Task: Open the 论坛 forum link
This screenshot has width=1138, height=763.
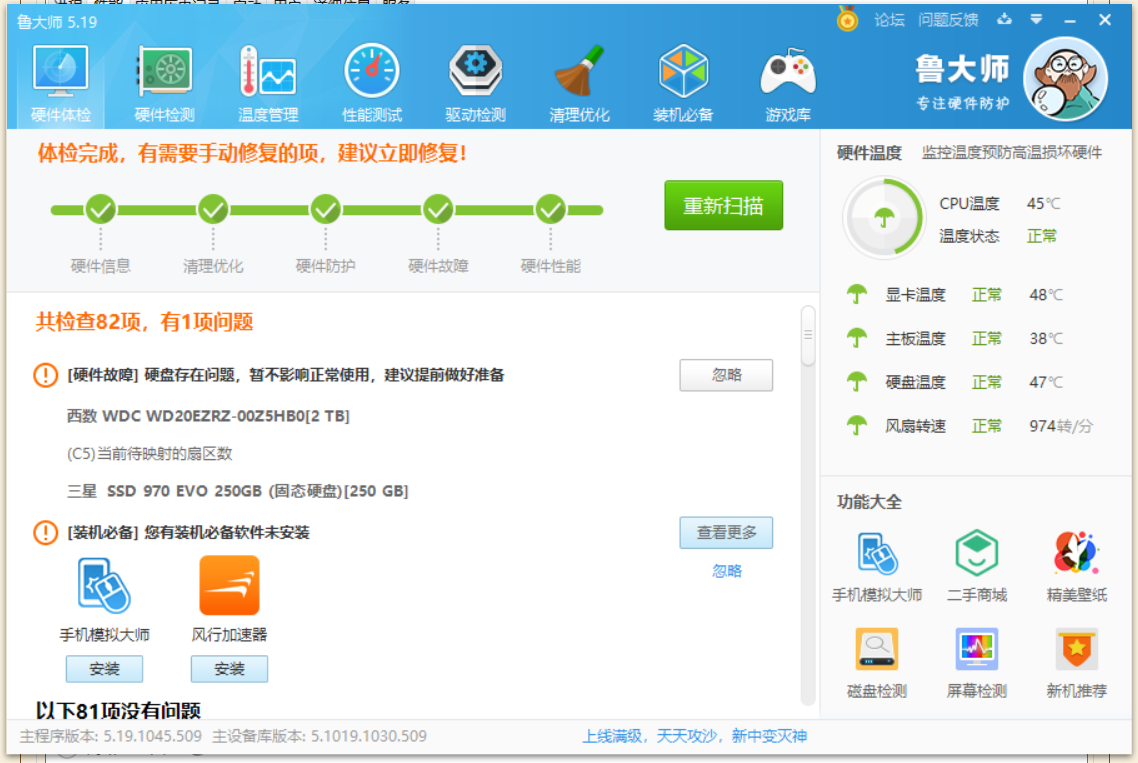Action: pyautogui.click(x=889, y=20)
